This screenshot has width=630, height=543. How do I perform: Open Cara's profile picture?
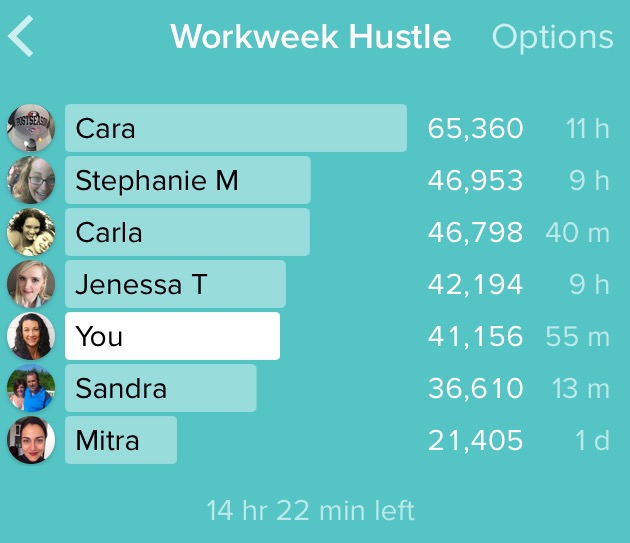click(31, 128)
